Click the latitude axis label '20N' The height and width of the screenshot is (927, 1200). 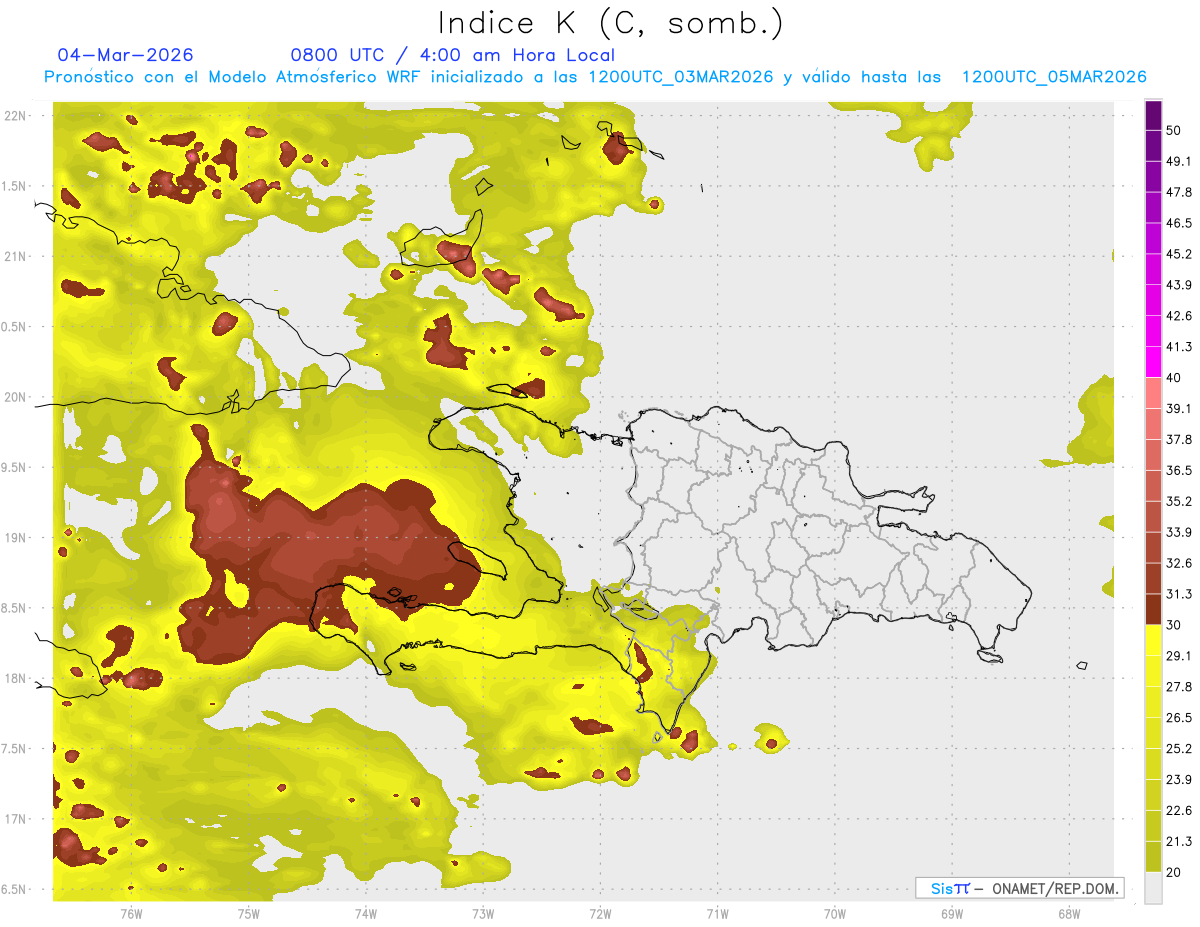[17, 398]
